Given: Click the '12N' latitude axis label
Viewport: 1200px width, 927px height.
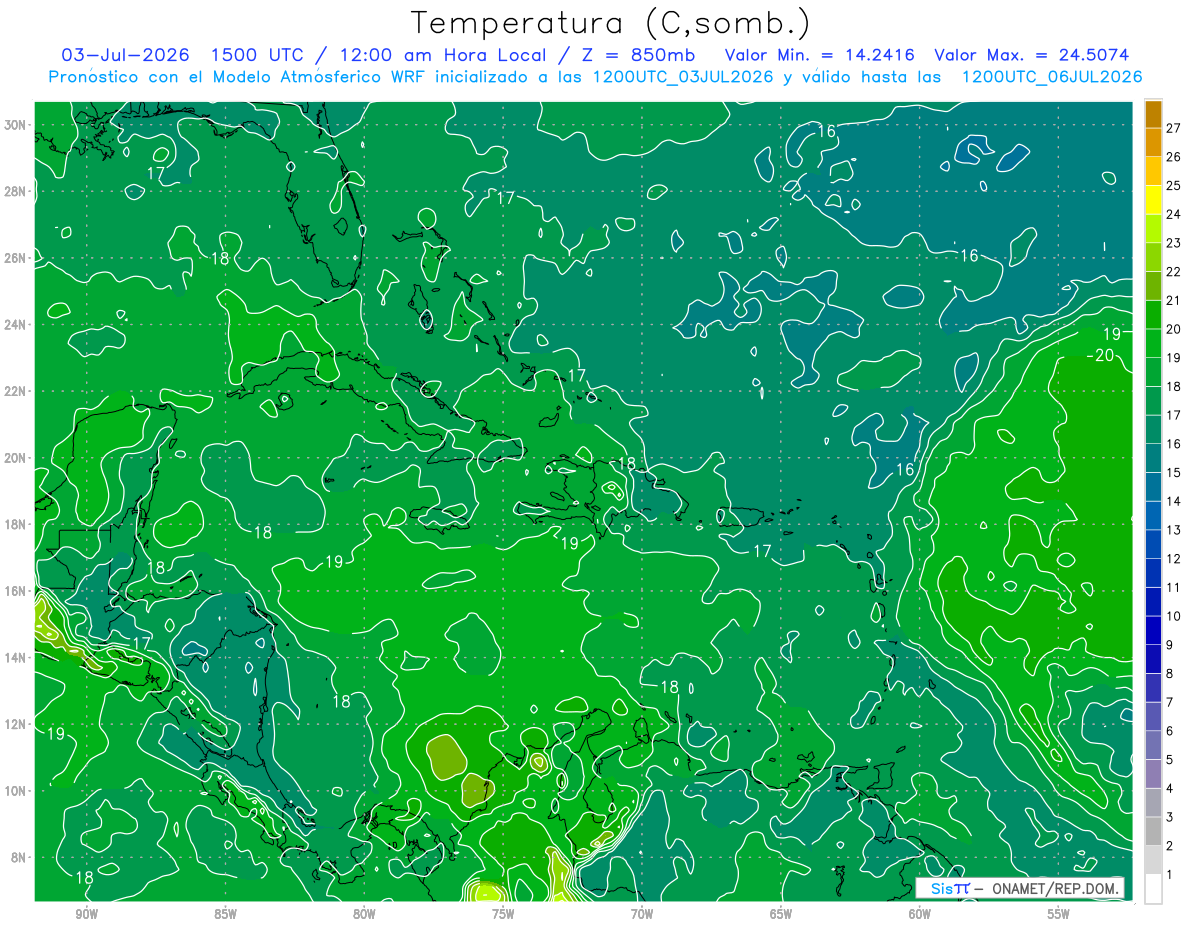Looking at the screenshot, I should 16,724.
